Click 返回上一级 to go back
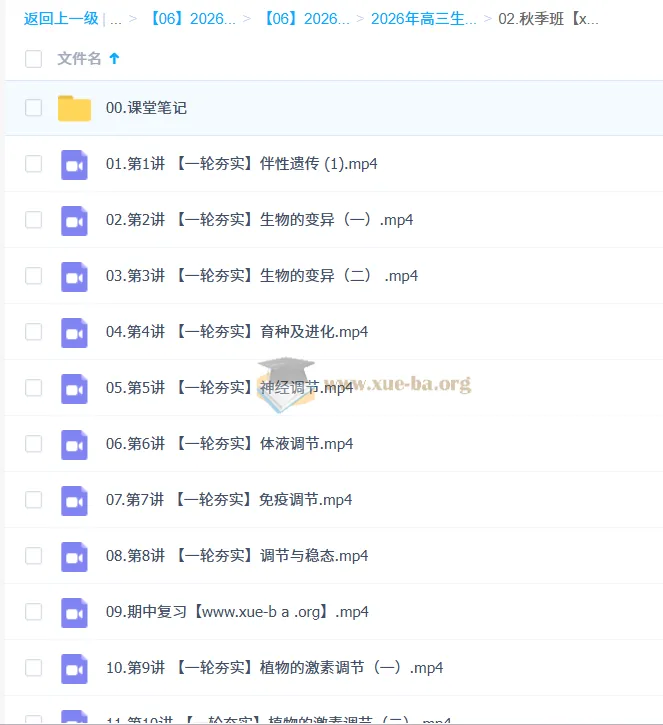The width and height of the screenshot is (663, 725). pos(61,18)
